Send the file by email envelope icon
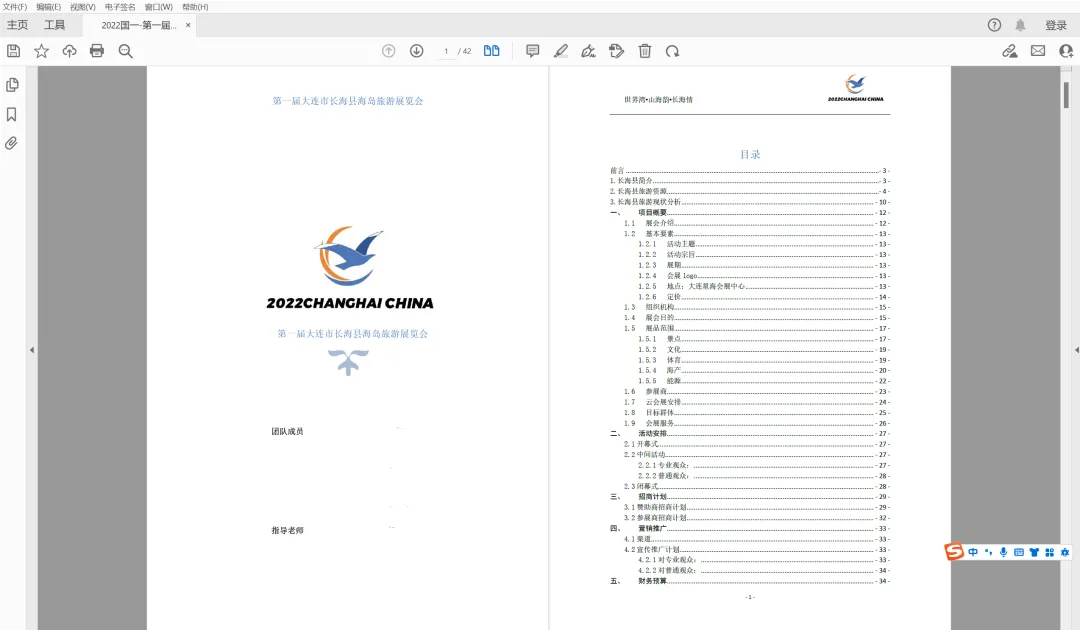 (x=1038, y=51)
